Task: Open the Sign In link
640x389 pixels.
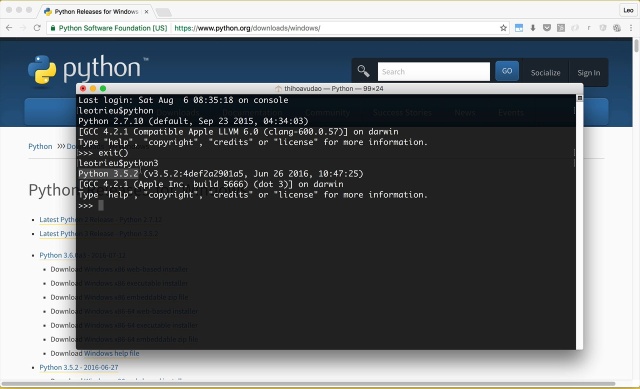Action: tap(589, 73)
